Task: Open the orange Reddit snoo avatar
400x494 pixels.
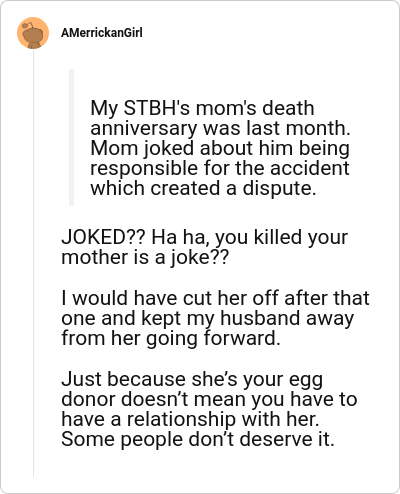Action: click(33, 33)
